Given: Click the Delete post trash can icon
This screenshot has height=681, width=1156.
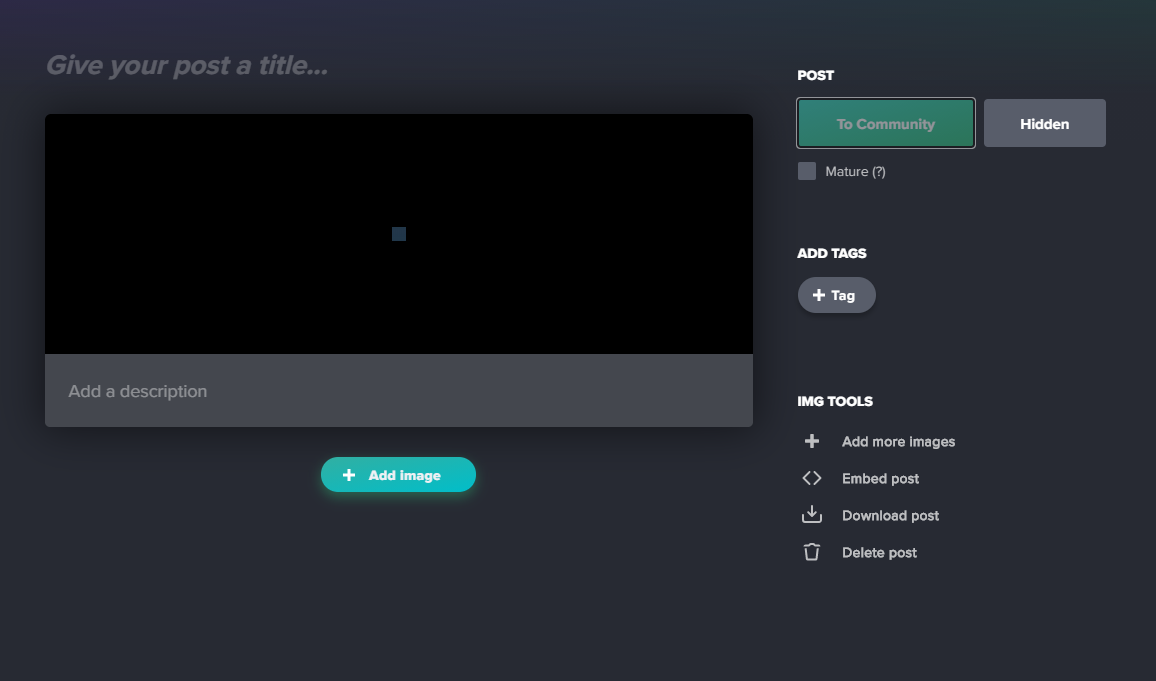Looking at the screenshot, I should point(812,552).
